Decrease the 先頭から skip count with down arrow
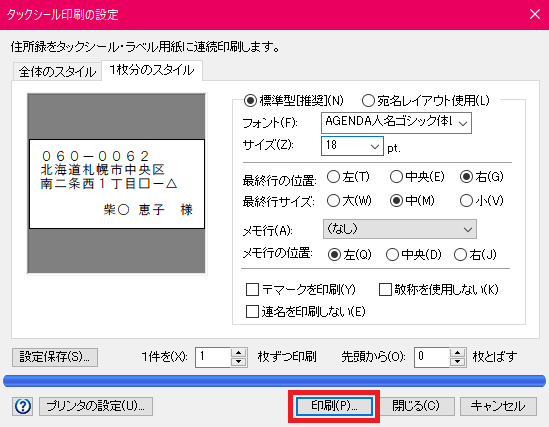549x427 pixels. point(457,362)
